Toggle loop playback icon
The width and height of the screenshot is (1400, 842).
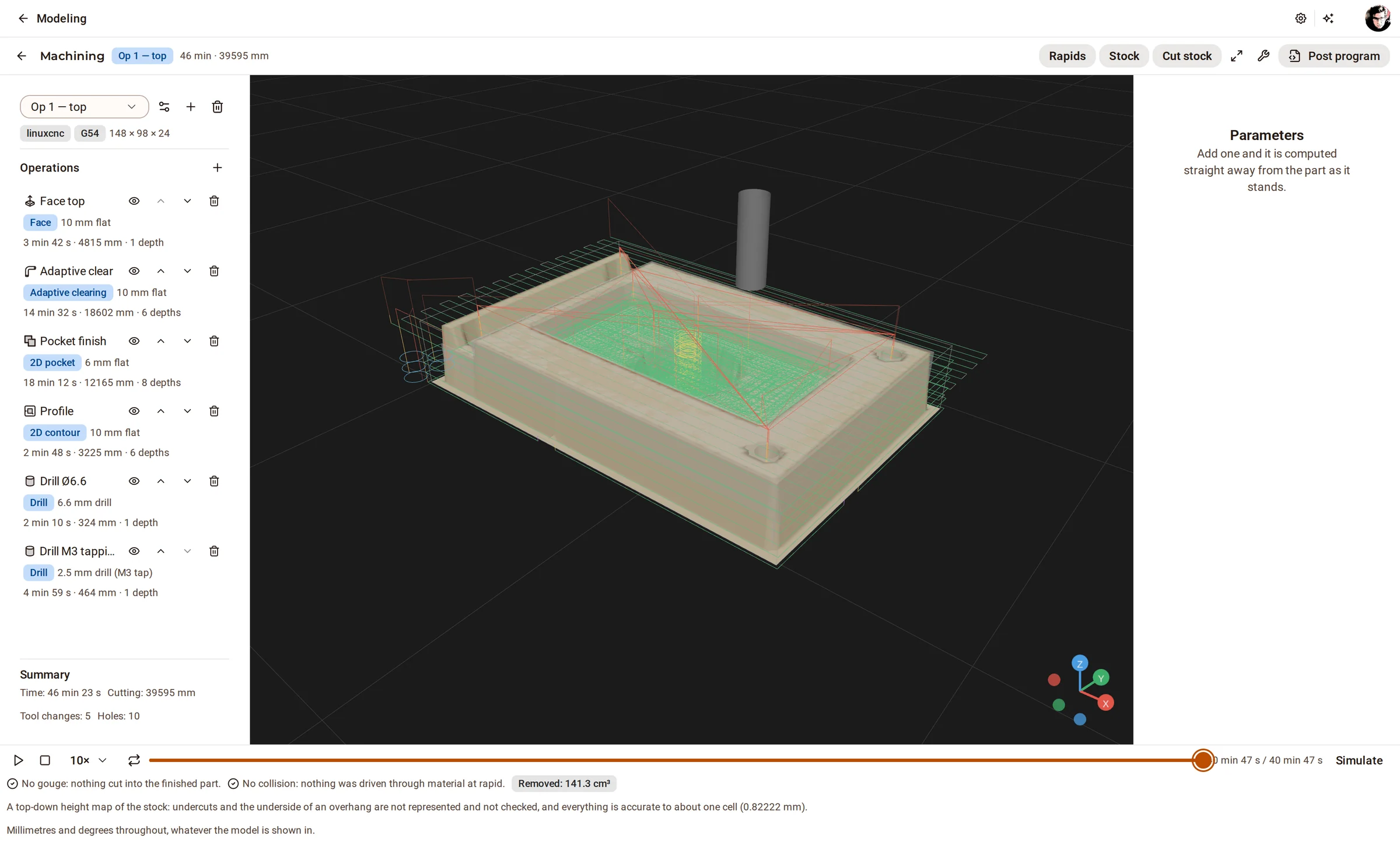134,760
